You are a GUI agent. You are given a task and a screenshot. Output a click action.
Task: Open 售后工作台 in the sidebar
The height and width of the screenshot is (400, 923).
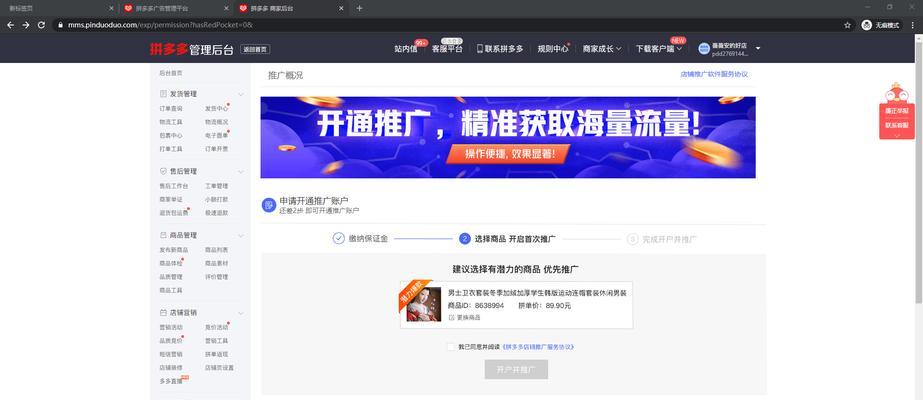(174, 186)
